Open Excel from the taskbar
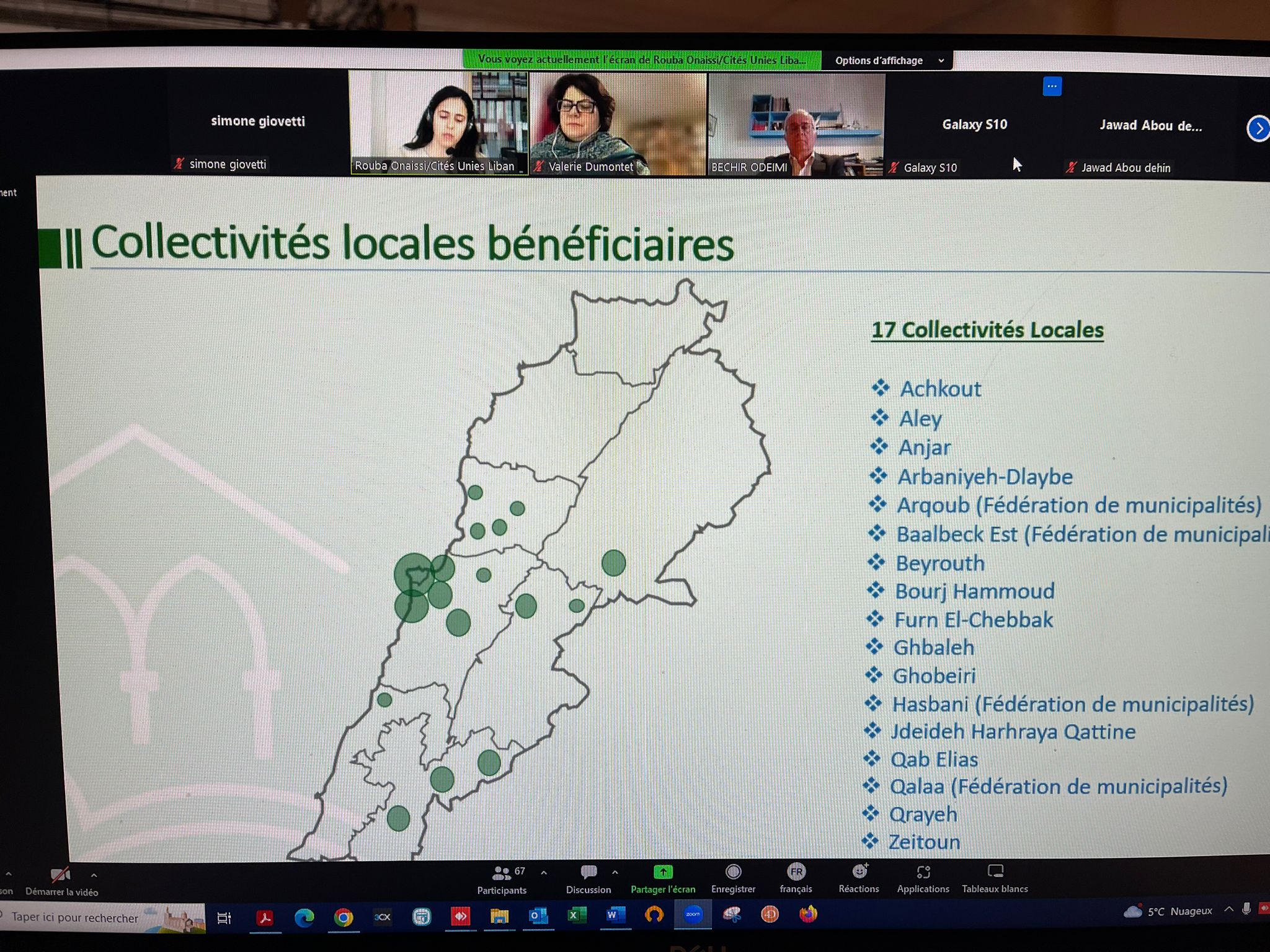 coord(577,915)
